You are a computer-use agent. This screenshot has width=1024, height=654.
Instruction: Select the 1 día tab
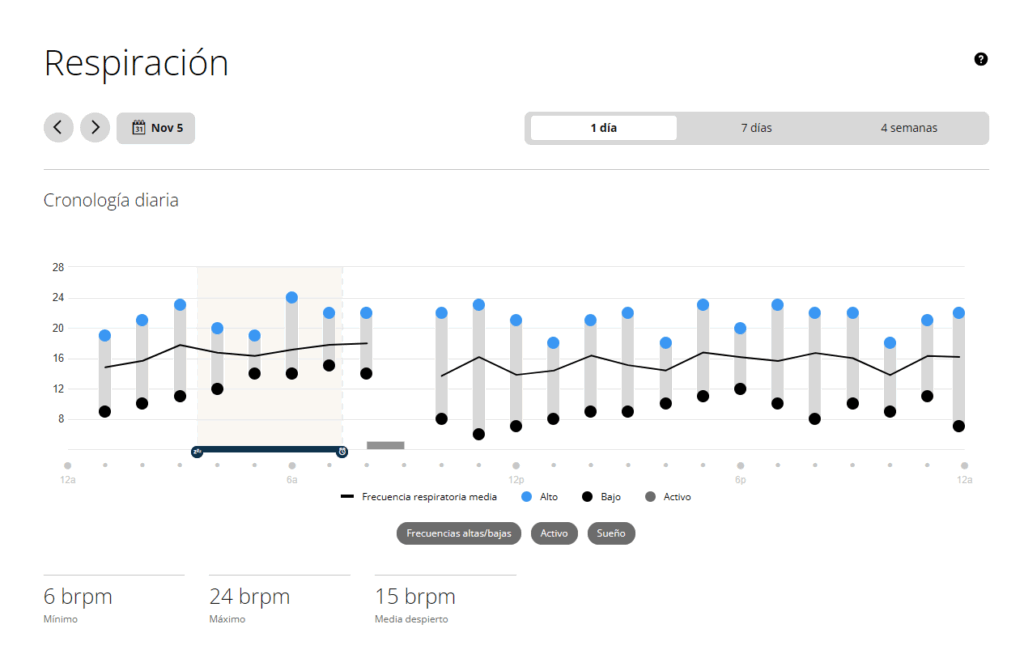click(x=603, y=128)
